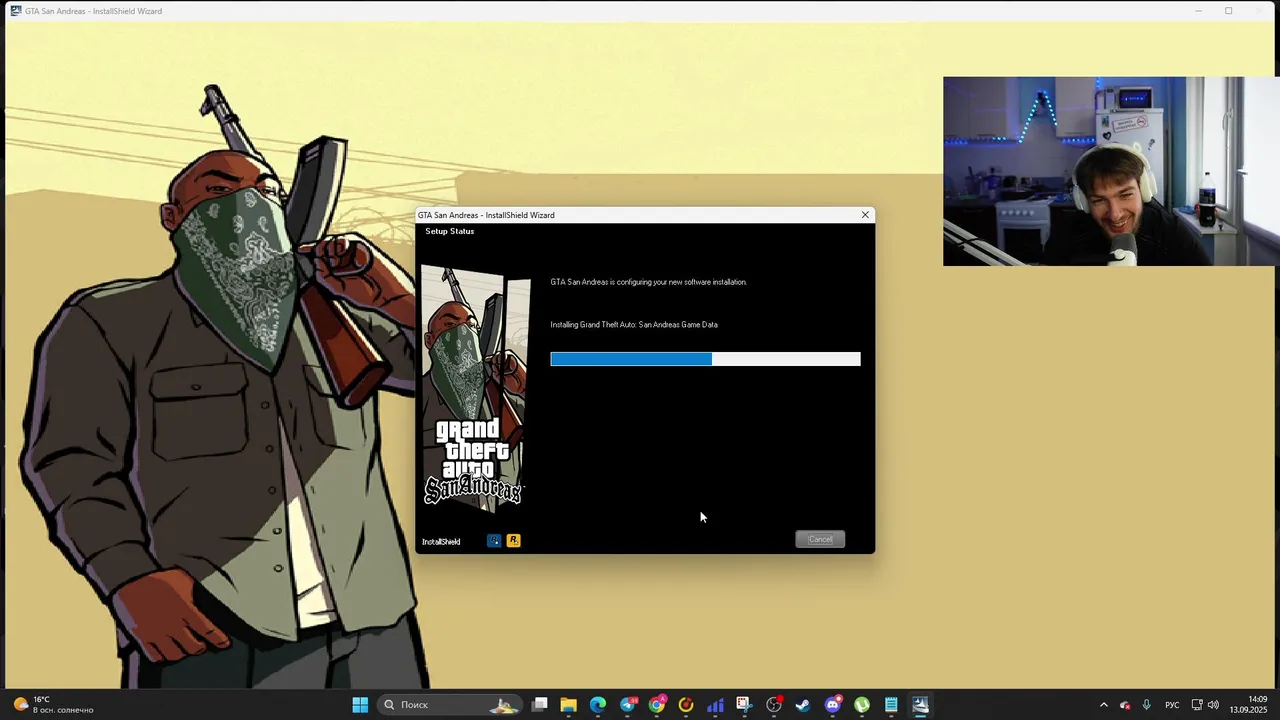Switch input language via РУС indicator

1172,705
